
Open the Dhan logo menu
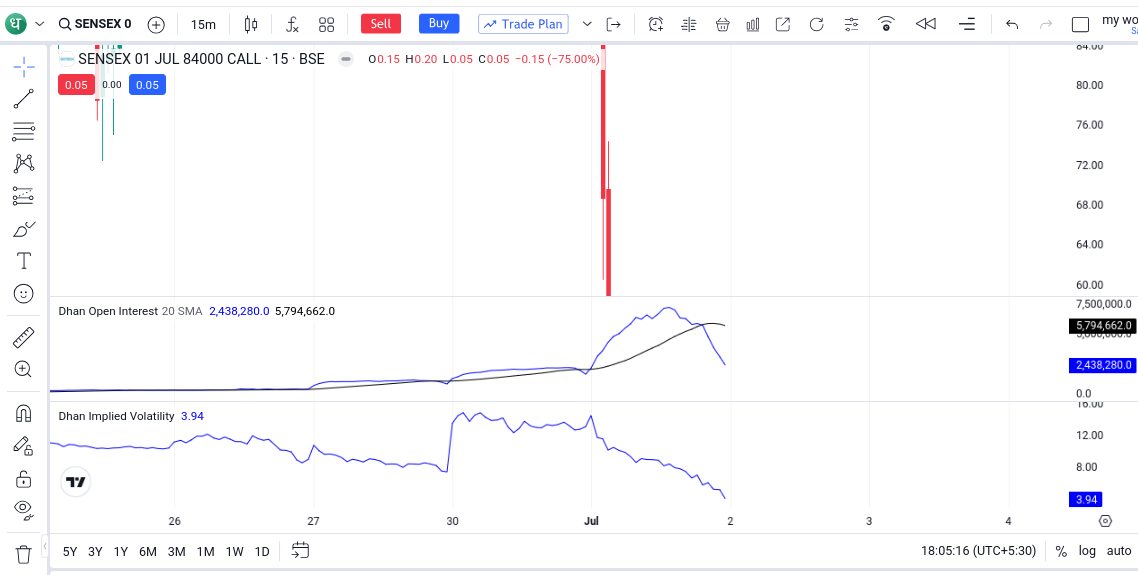16,24
